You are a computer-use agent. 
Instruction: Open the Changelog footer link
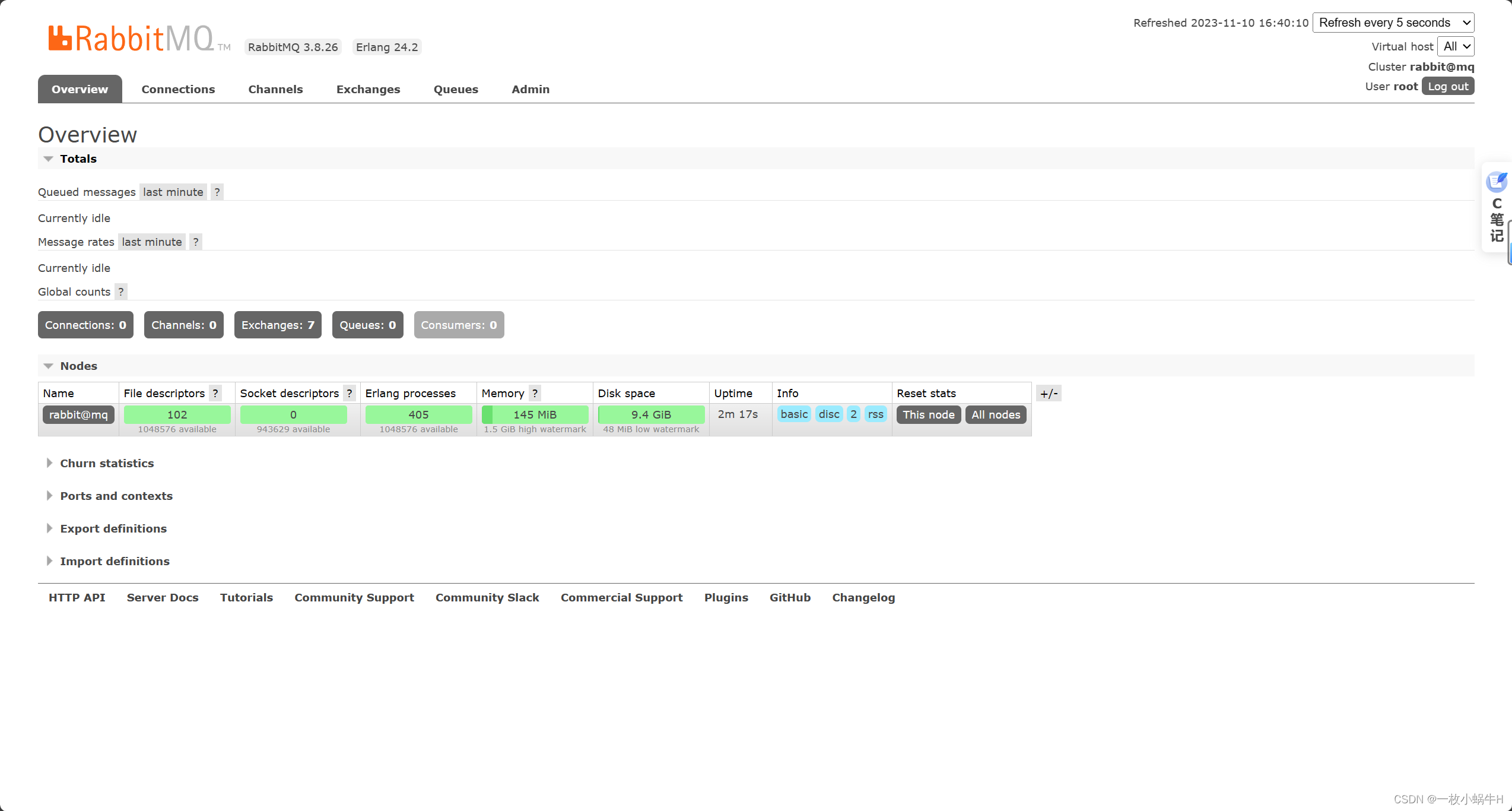[863, 597]
